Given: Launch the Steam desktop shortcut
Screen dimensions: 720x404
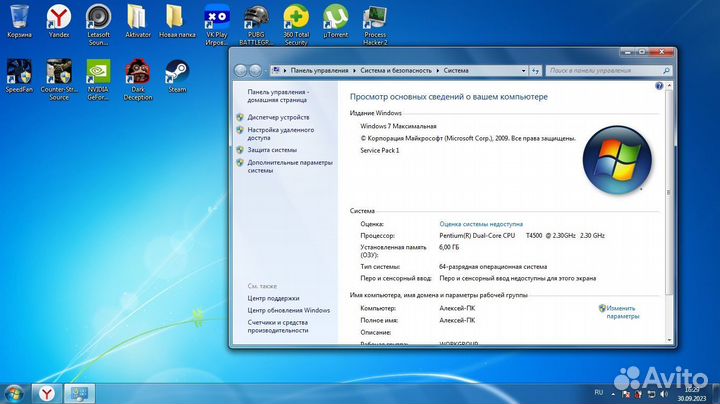Looking at the screenshot, I should [x=177, y=77].
